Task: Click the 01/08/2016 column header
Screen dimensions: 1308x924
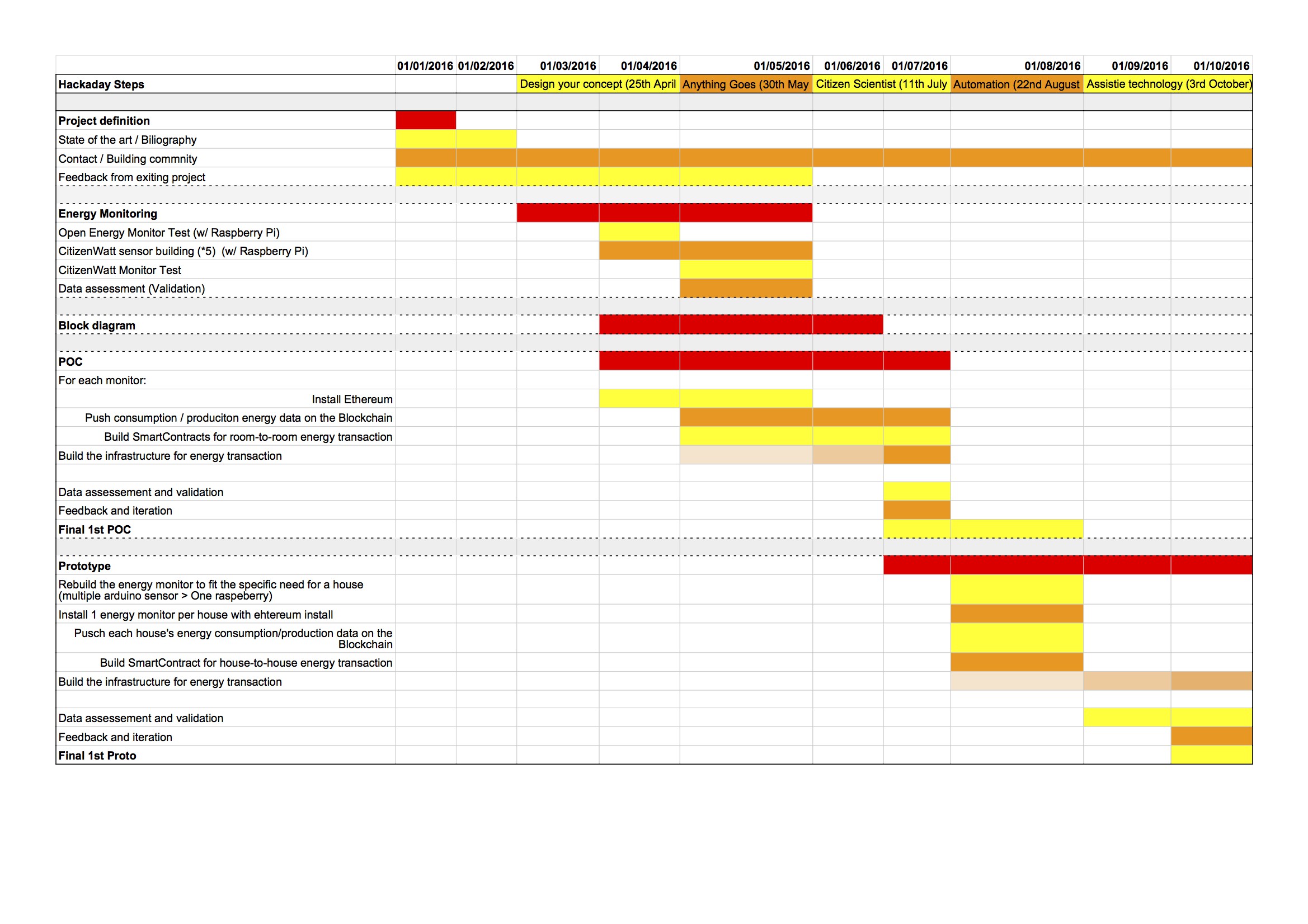Action: point(1052,66)
